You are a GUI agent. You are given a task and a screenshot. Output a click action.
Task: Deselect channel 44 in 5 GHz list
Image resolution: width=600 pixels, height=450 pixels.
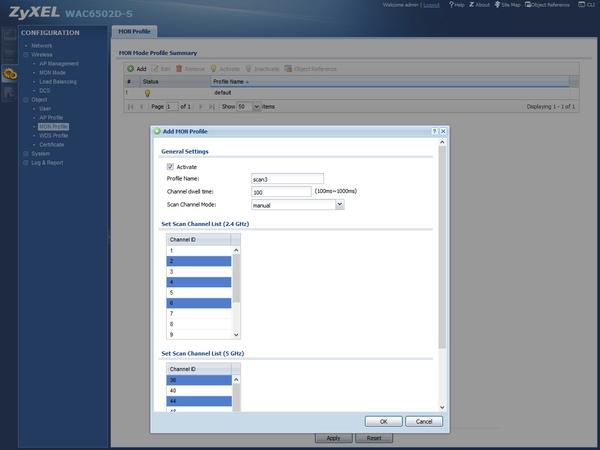(199, 401)
